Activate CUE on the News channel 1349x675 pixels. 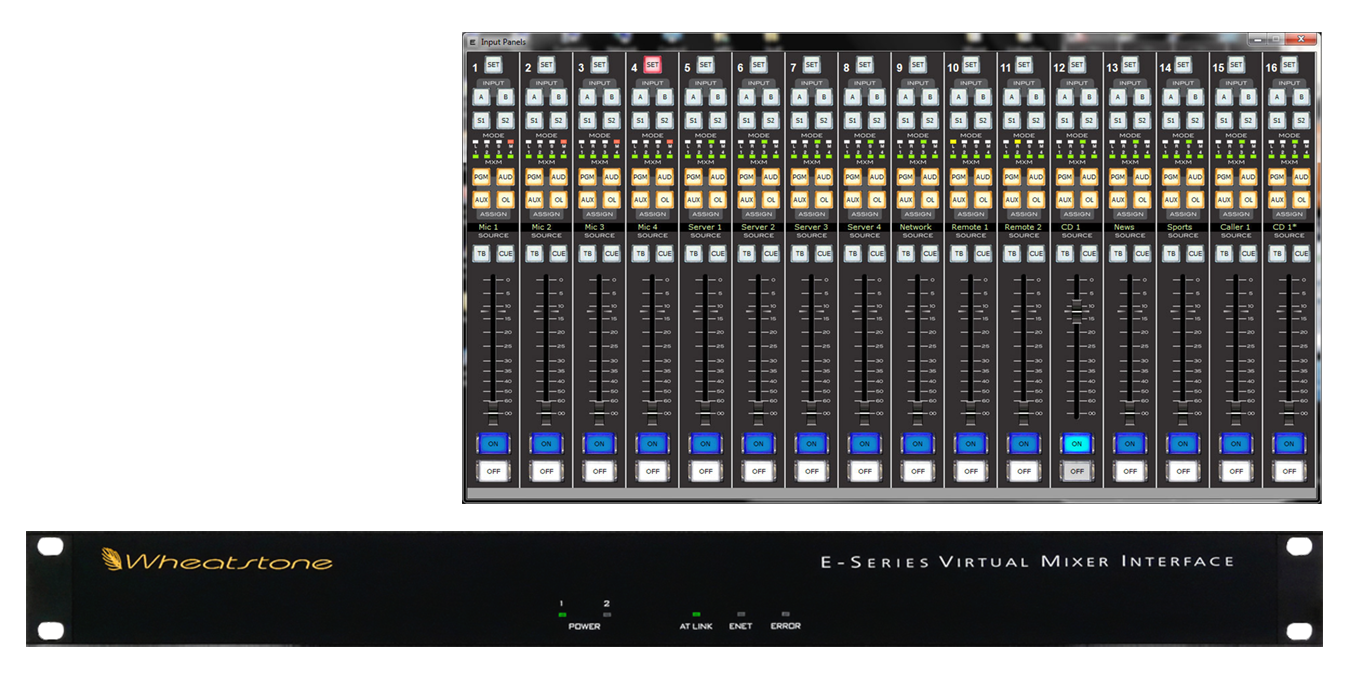click(1141, 253)
